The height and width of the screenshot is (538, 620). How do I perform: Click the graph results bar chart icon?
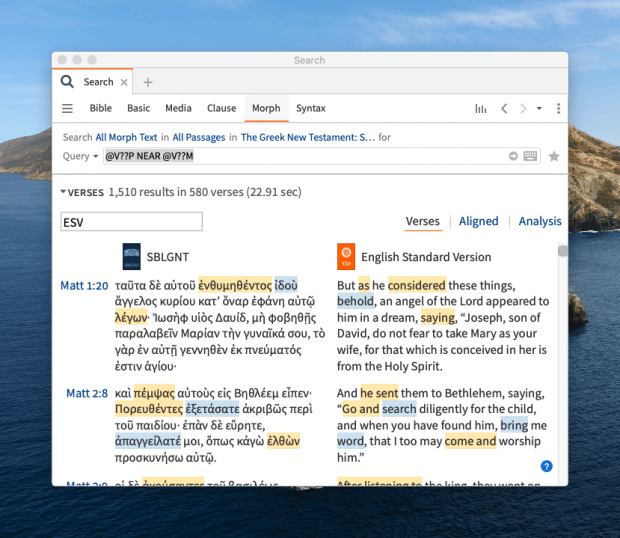(x=480, y=109)
